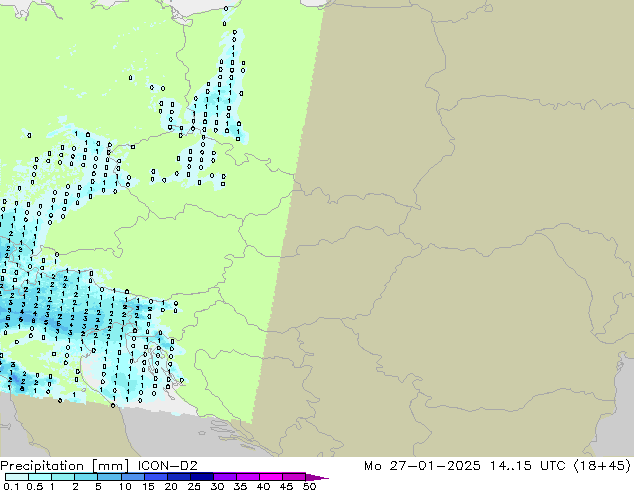The height and width of the screenshot is (490, 634).
Task: Click the 25–30 mm dark blue swatch
Action: pos(202,477)
